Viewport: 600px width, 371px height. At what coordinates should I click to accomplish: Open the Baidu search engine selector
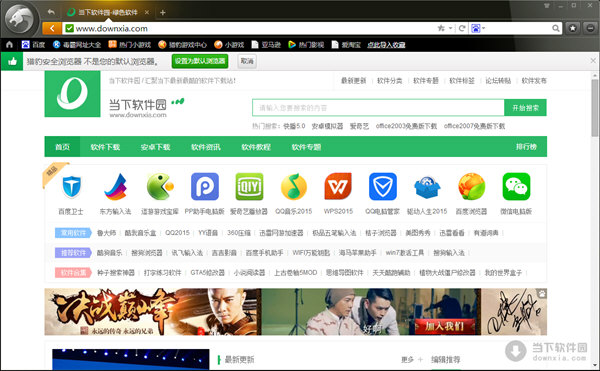tap(478, 28)
